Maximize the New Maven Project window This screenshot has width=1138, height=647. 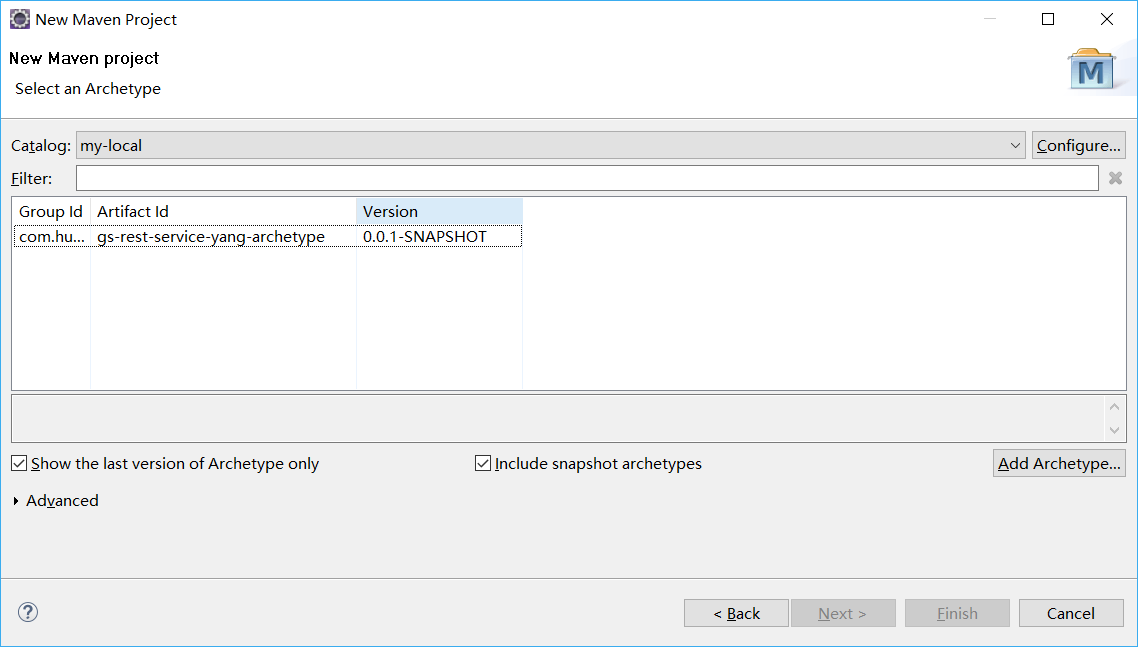[1048, 20]
